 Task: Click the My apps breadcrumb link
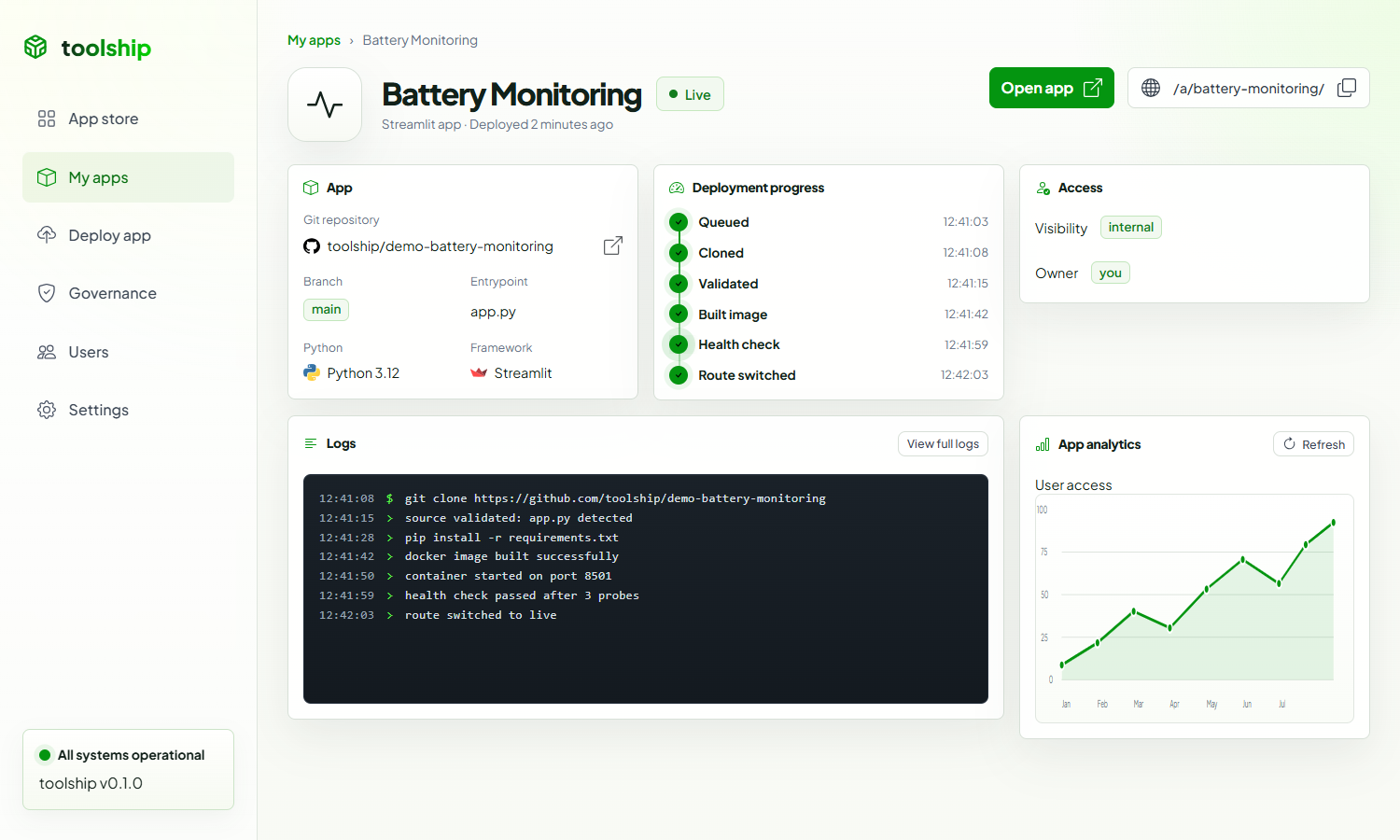(x=314, y=40)
